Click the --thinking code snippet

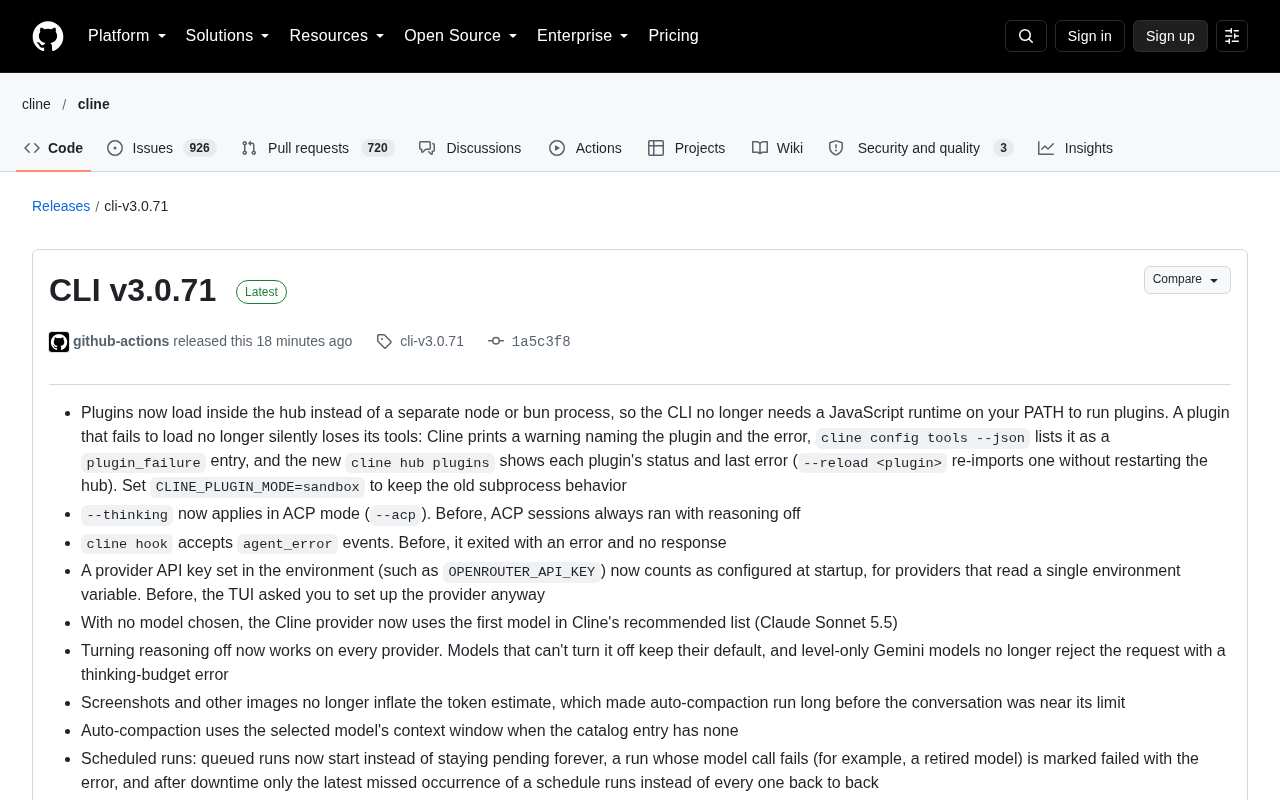tap(127, 515)
